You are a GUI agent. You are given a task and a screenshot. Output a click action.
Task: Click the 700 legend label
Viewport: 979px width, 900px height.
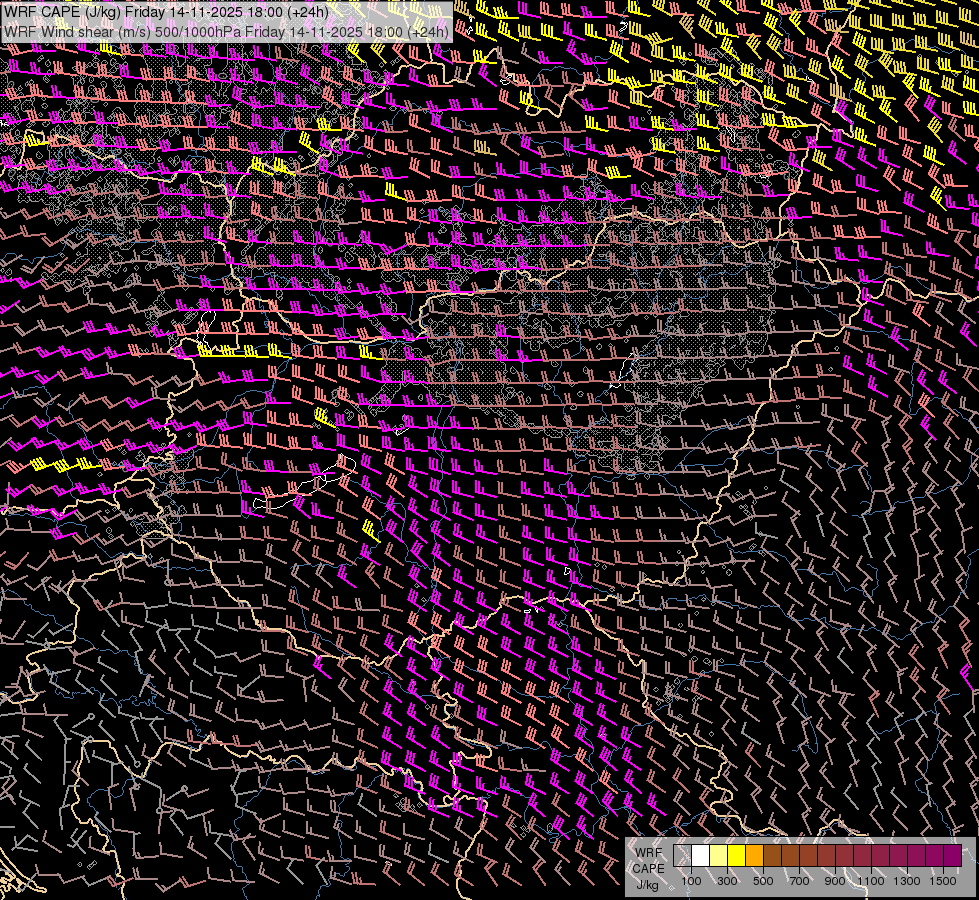[x=799, y=881]
